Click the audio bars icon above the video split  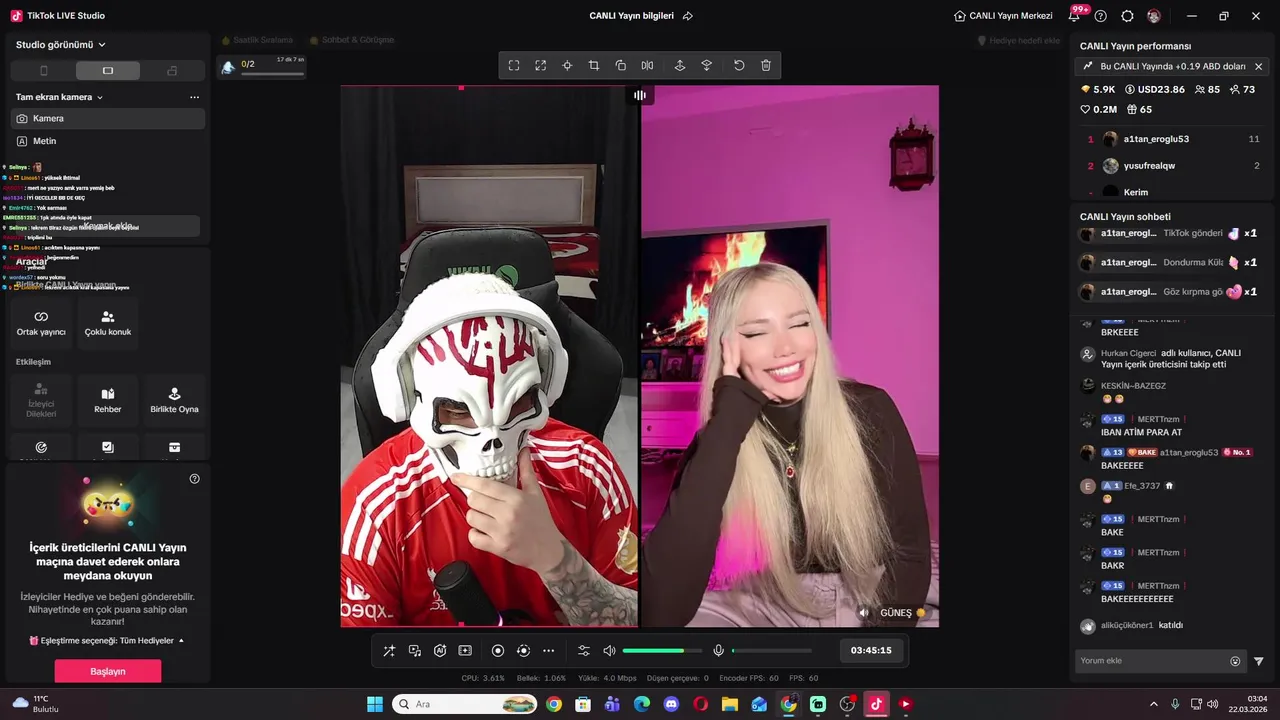tap(640, 95)
